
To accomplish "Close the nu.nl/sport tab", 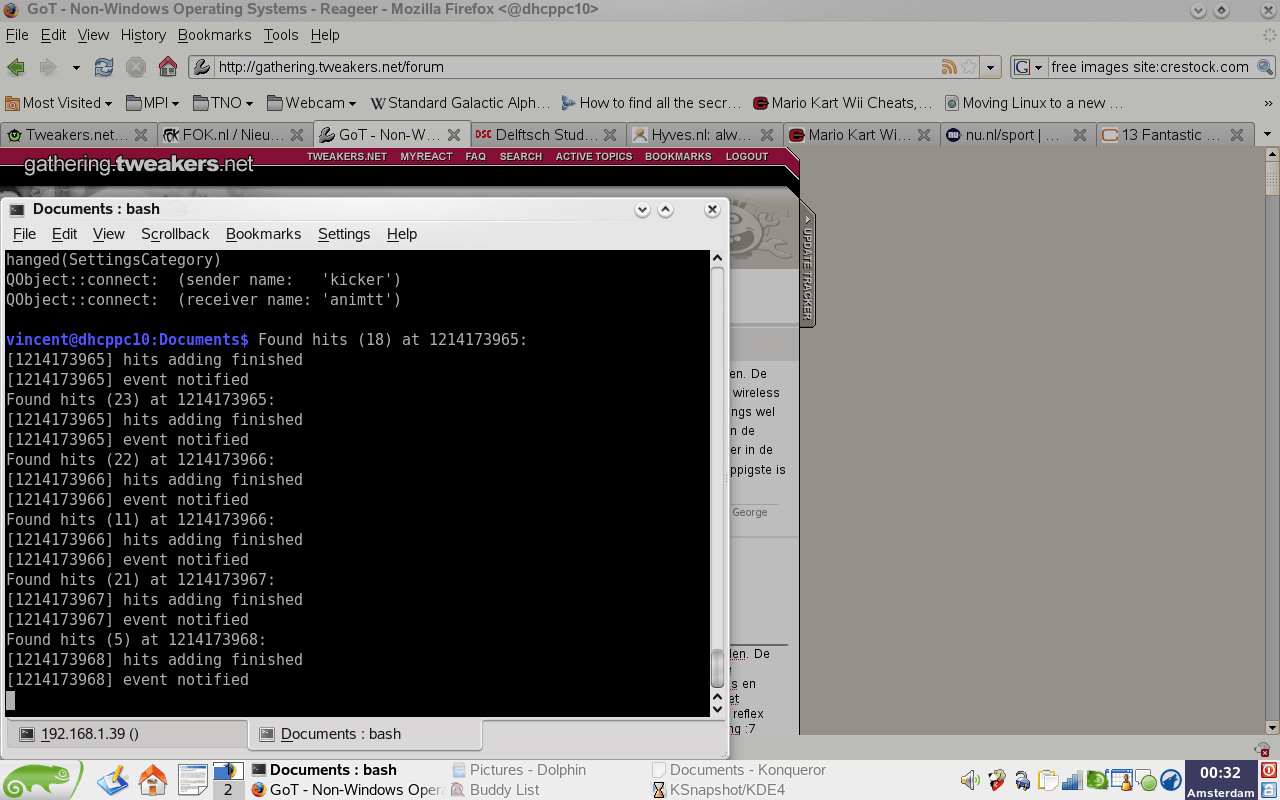I will 1079,135.
